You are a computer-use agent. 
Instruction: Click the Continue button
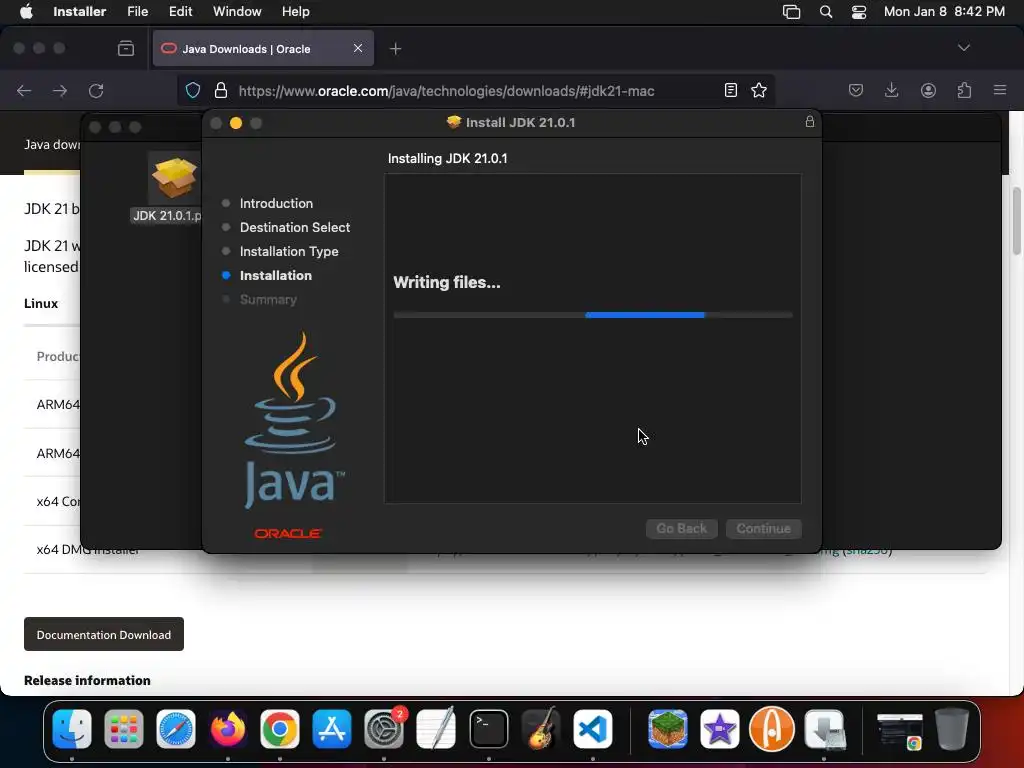point(763,528)
